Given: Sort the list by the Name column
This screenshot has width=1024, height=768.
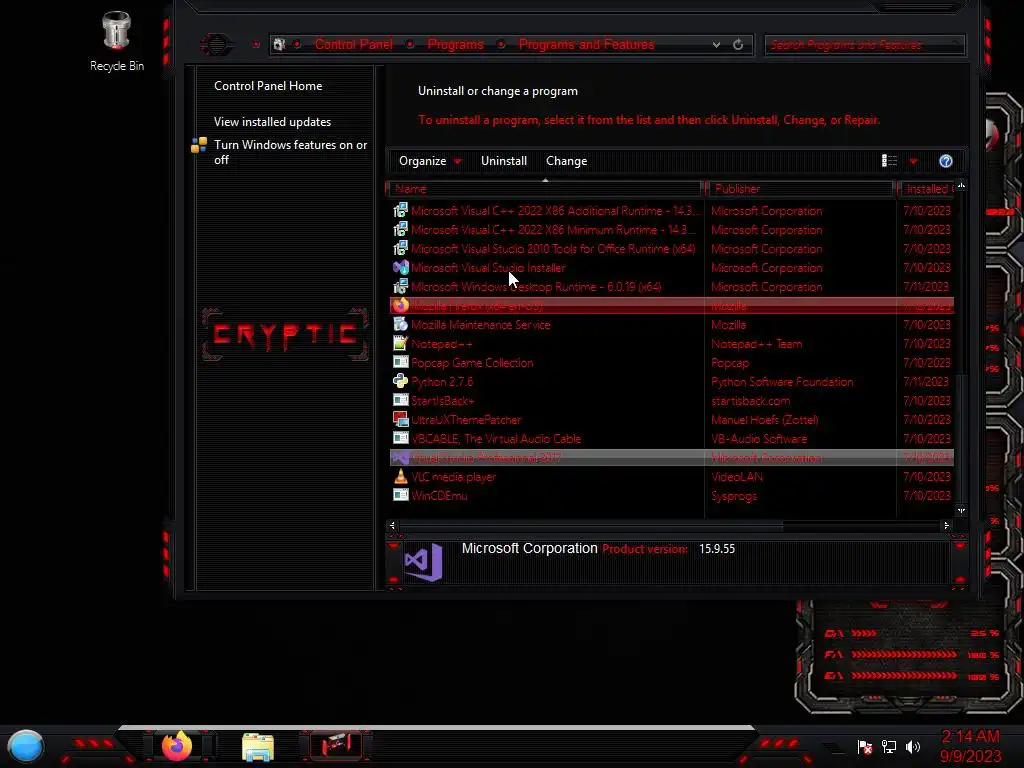Looking at the screenshot, I should tap(545, 189).
